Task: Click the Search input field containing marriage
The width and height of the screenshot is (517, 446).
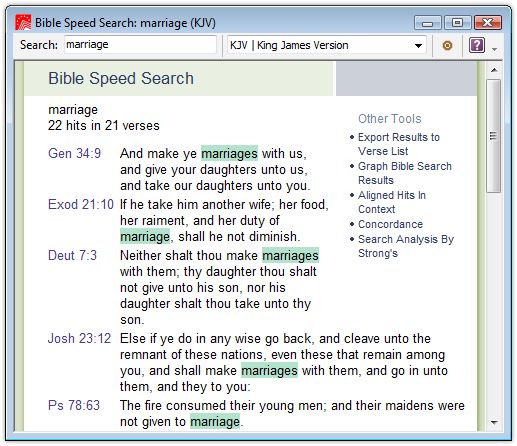Action: (140, 44)
